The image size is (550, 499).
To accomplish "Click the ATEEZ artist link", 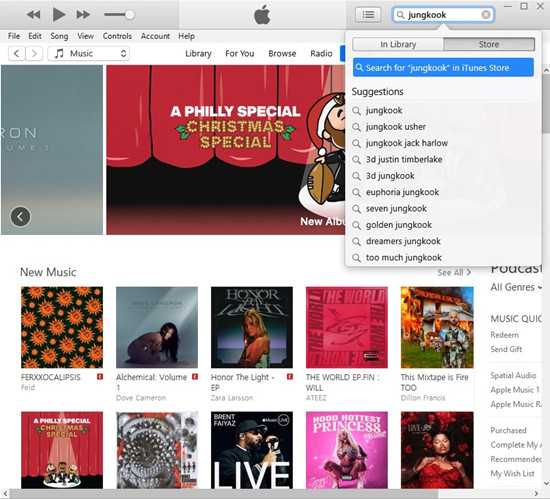I will 316,398.
